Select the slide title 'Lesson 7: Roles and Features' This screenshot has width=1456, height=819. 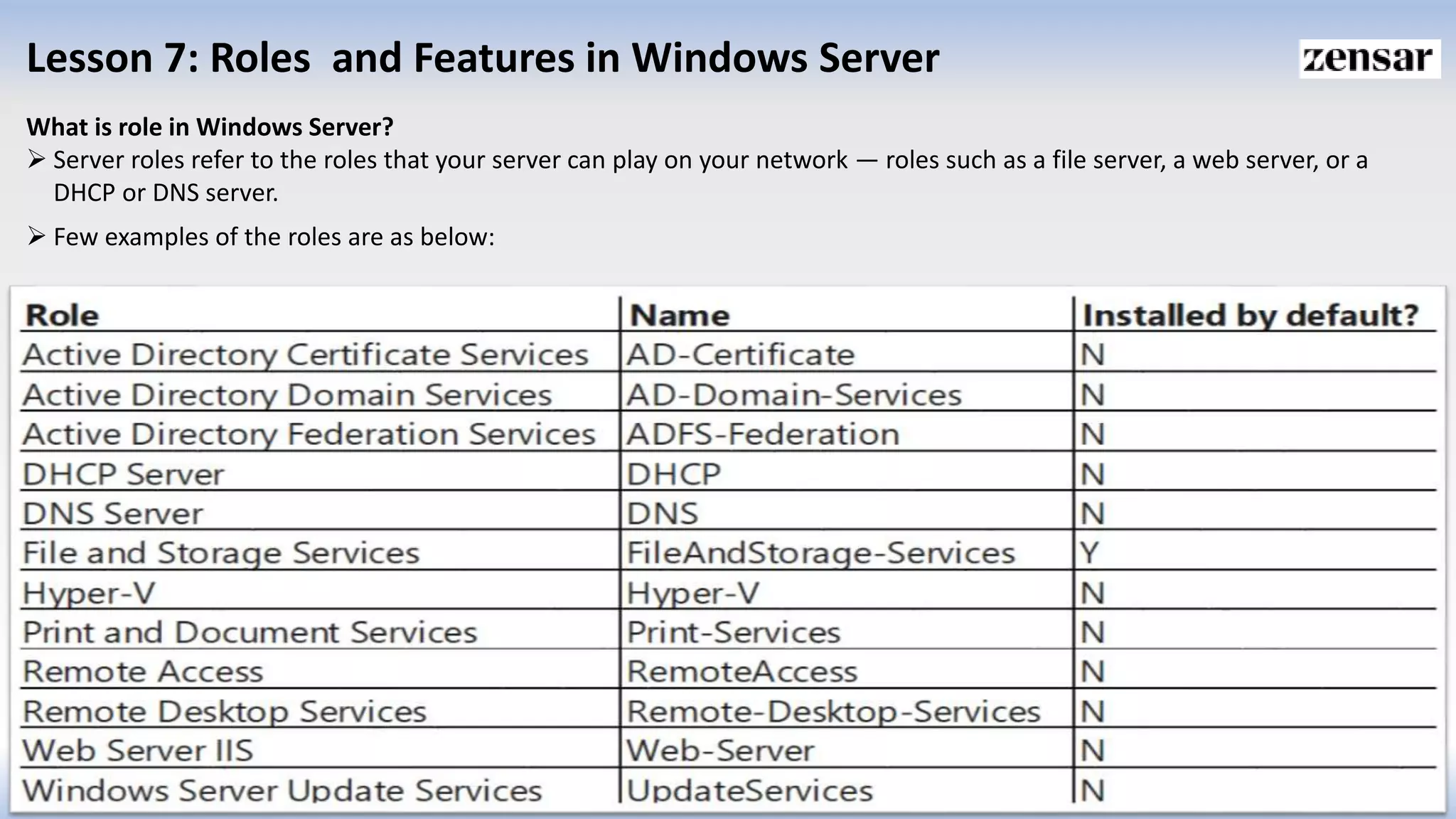pyautogui.click(x=483, y=58)
